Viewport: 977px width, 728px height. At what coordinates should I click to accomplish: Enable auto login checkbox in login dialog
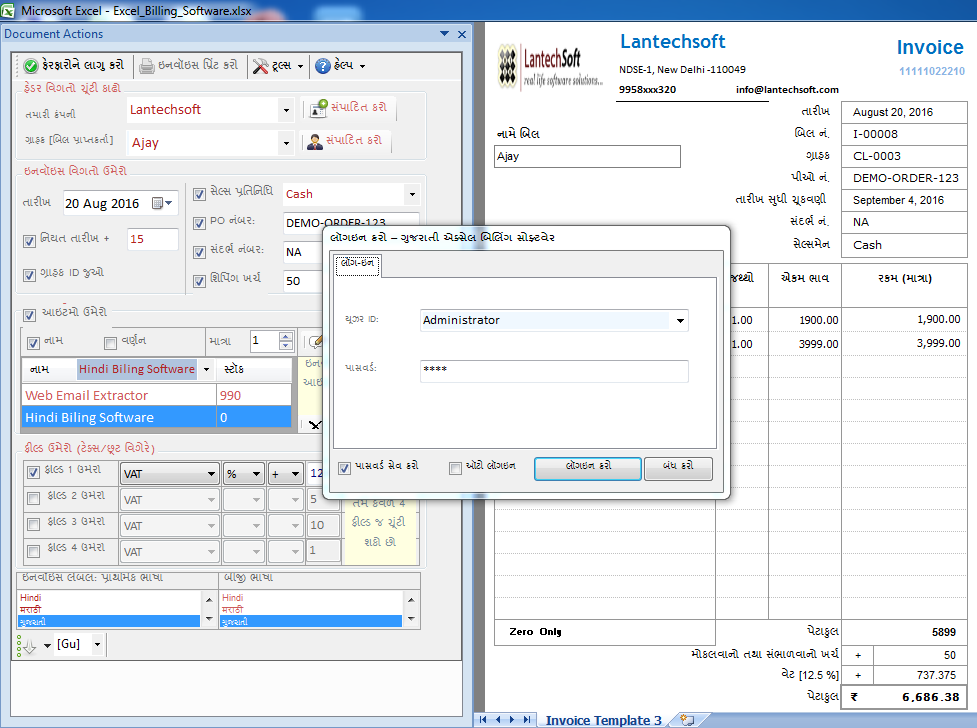[455, 468]
